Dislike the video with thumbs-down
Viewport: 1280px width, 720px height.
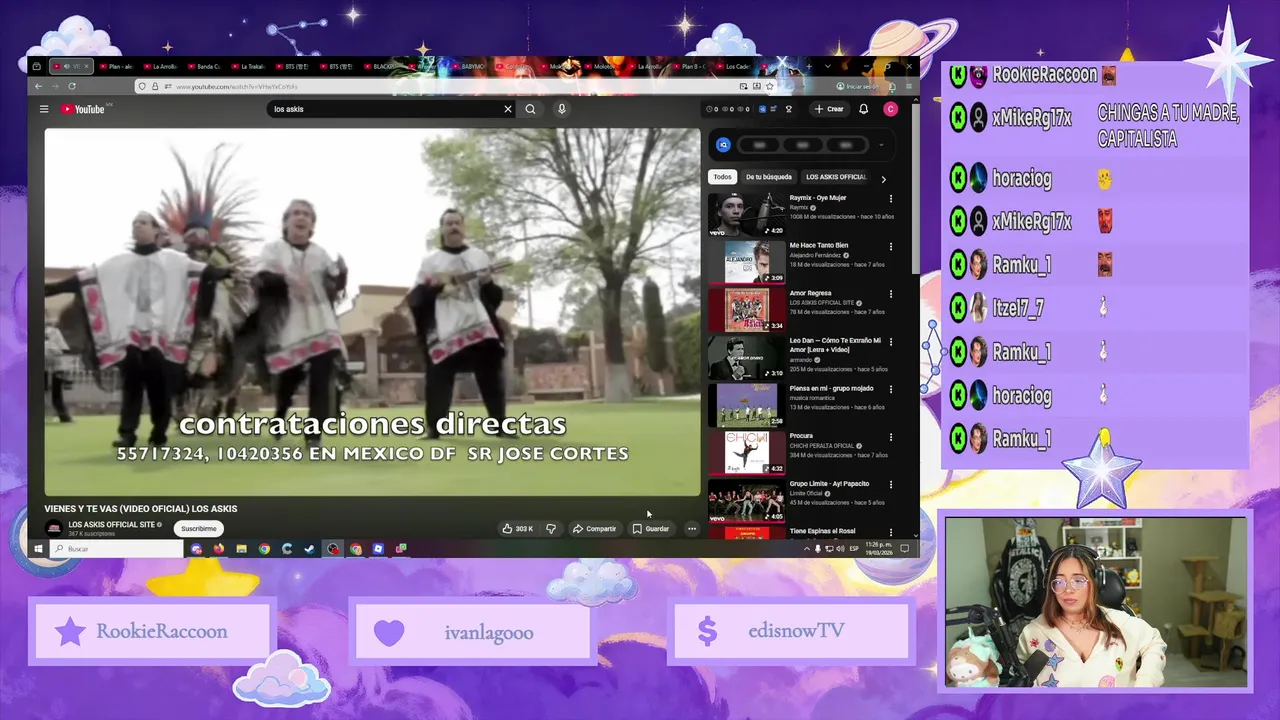click(550, 528)
